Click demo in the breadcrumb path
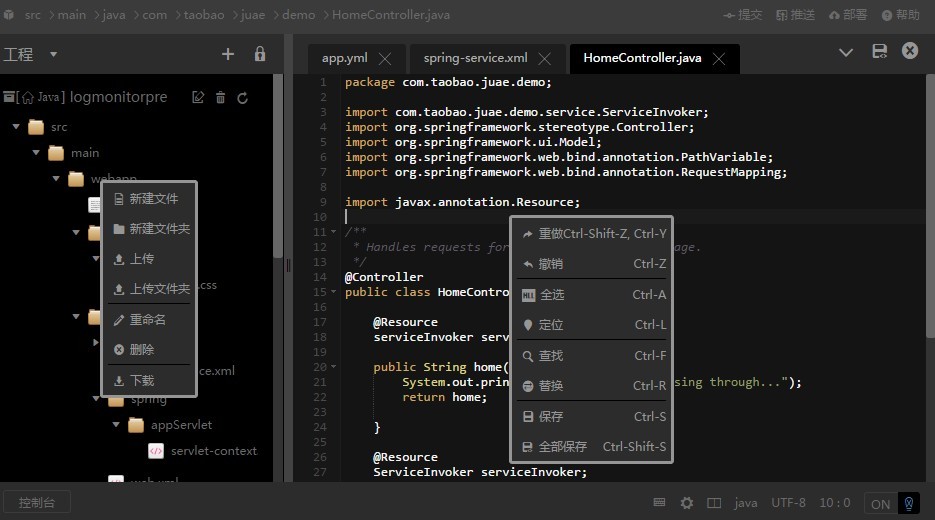Screen dimensions: 935x520 (298, 15)
